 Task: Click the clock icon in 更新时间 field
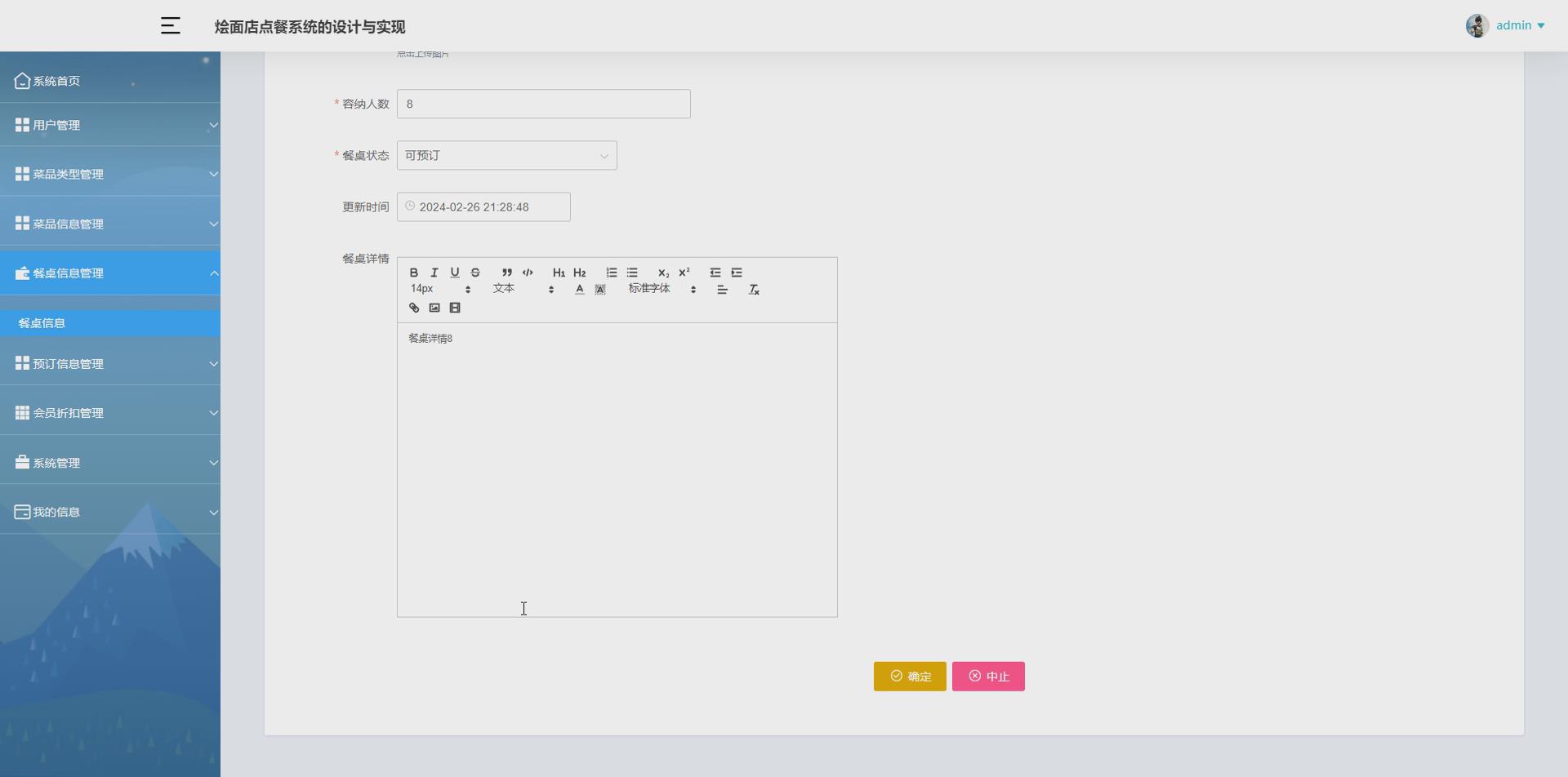click(410, 206)
